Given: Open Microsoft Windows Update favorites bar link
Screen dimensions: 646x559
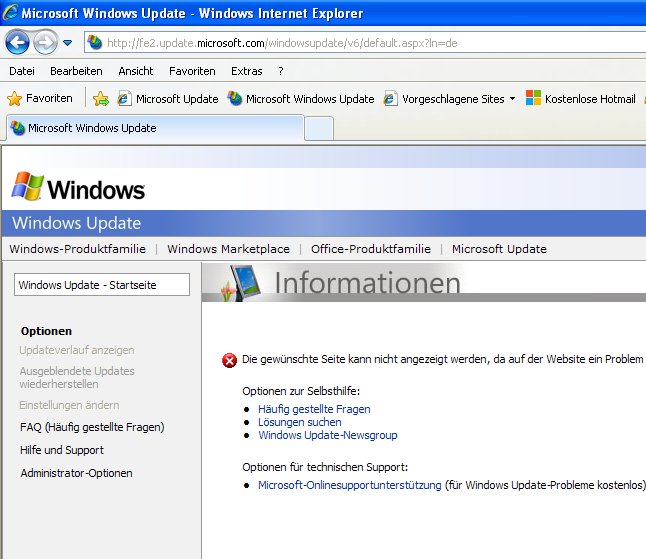Looking at the screenshot, I should (301, 99).
